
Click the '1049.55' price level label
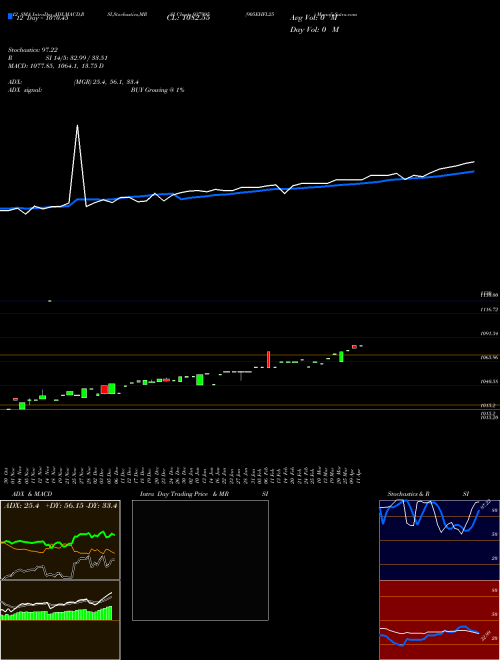pyautogui.click(x=489, y=381)
